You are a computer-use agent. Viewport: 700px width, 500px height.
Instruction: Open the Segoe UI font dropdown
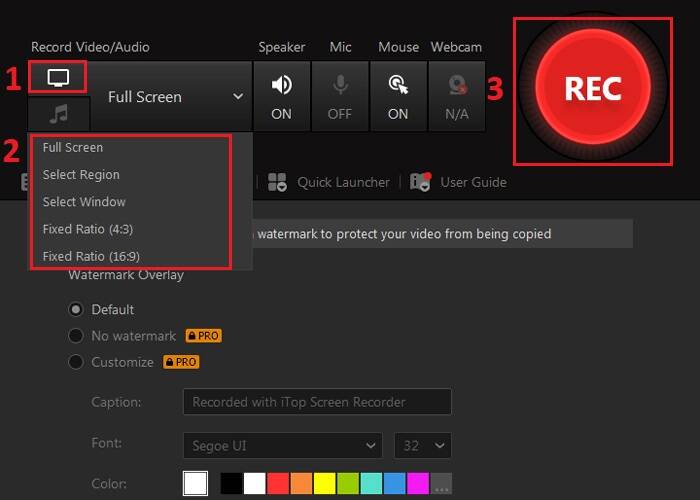[x=283, y=446]
